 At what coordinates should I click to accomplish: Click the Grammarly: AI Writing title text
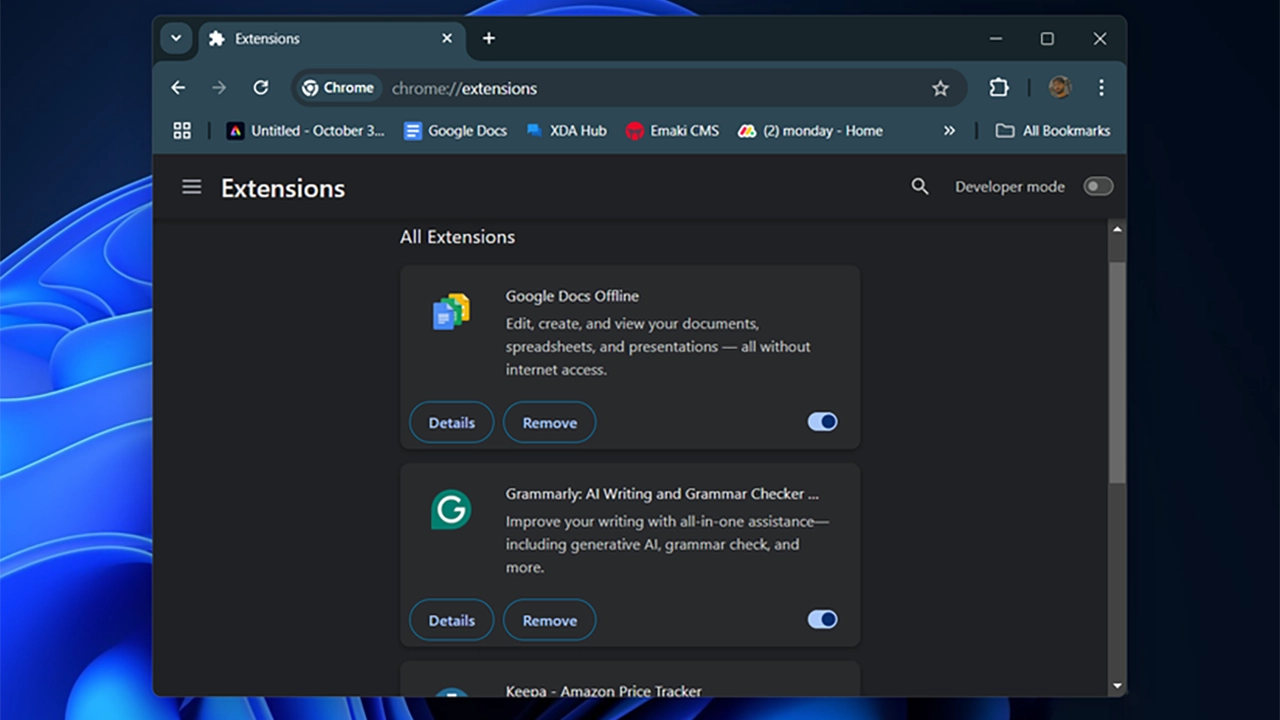pos(662,494)
